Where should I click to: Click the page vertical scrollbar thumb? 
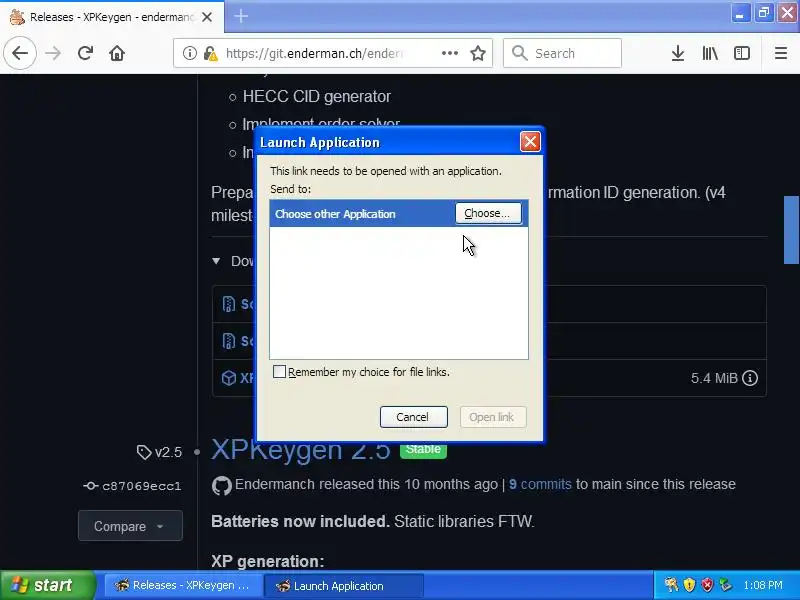pyautogui.click(x=791, y=230)
